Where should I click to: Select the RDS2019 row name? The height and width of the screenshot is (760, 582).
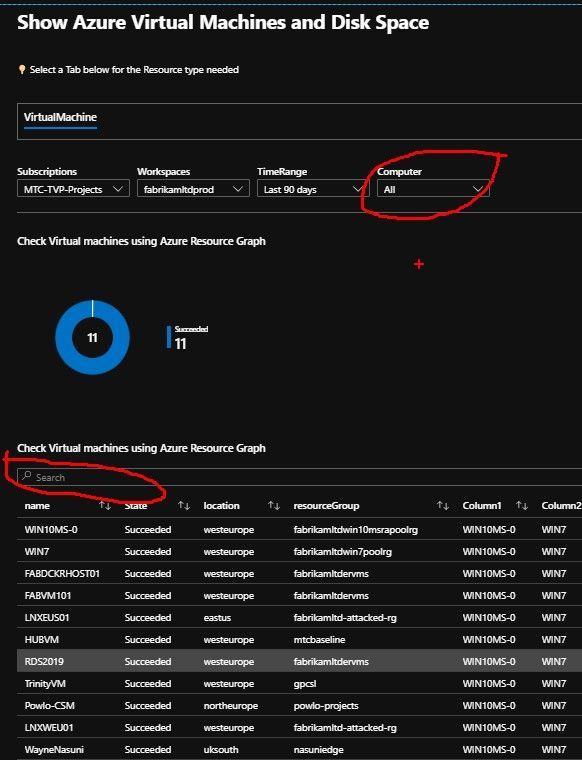(44, 662)
